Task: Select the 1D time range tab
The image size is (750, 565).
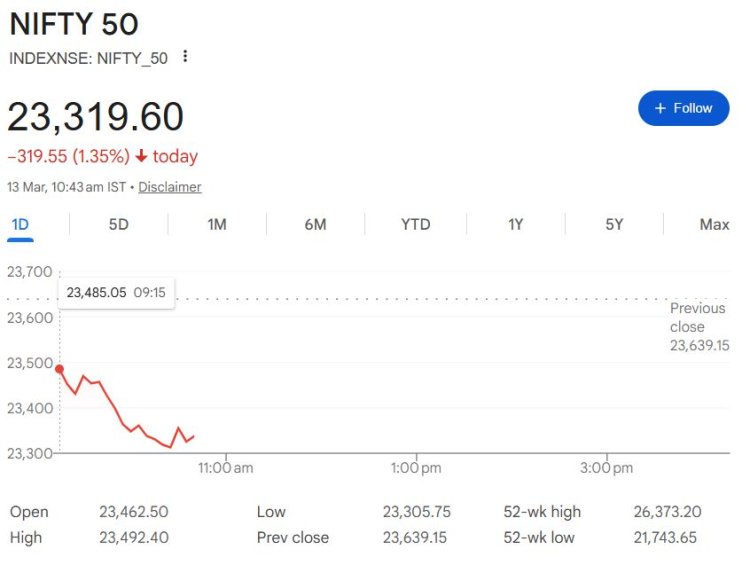Action: pyautogui.click(x=20, y=224)
